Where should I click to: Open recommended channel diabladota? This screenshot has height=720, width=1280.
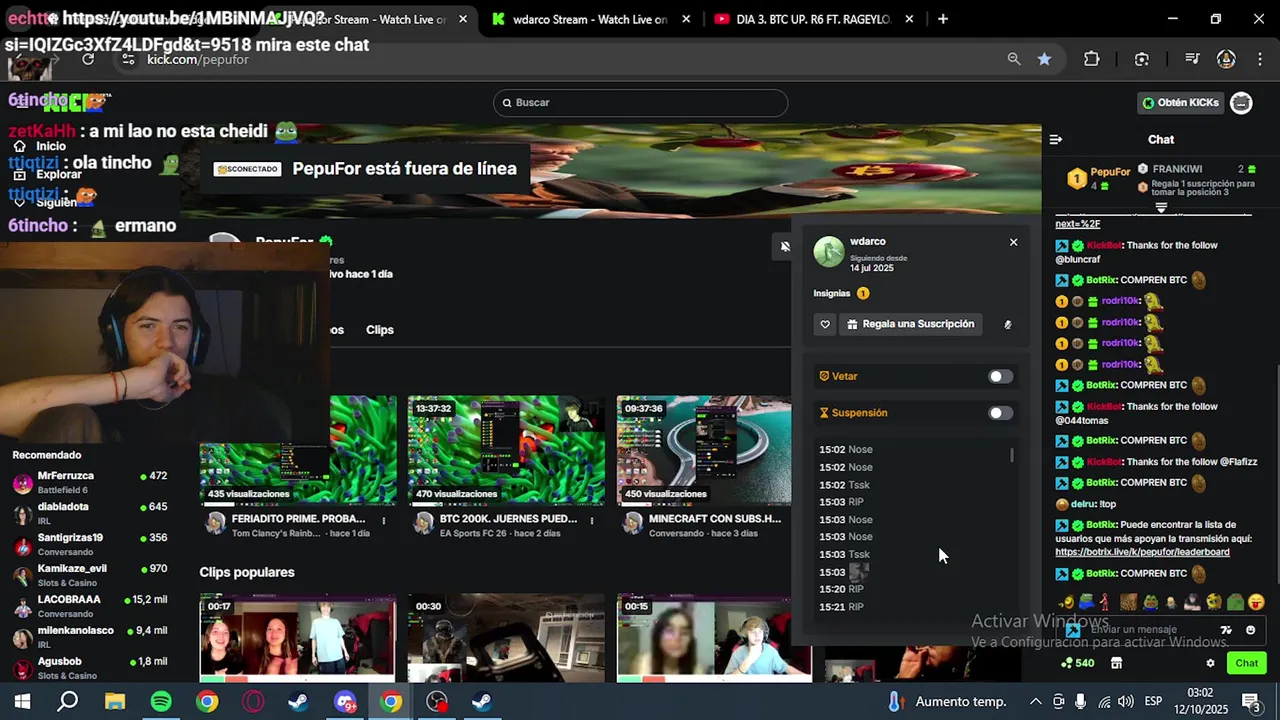(x=88, y=514)
